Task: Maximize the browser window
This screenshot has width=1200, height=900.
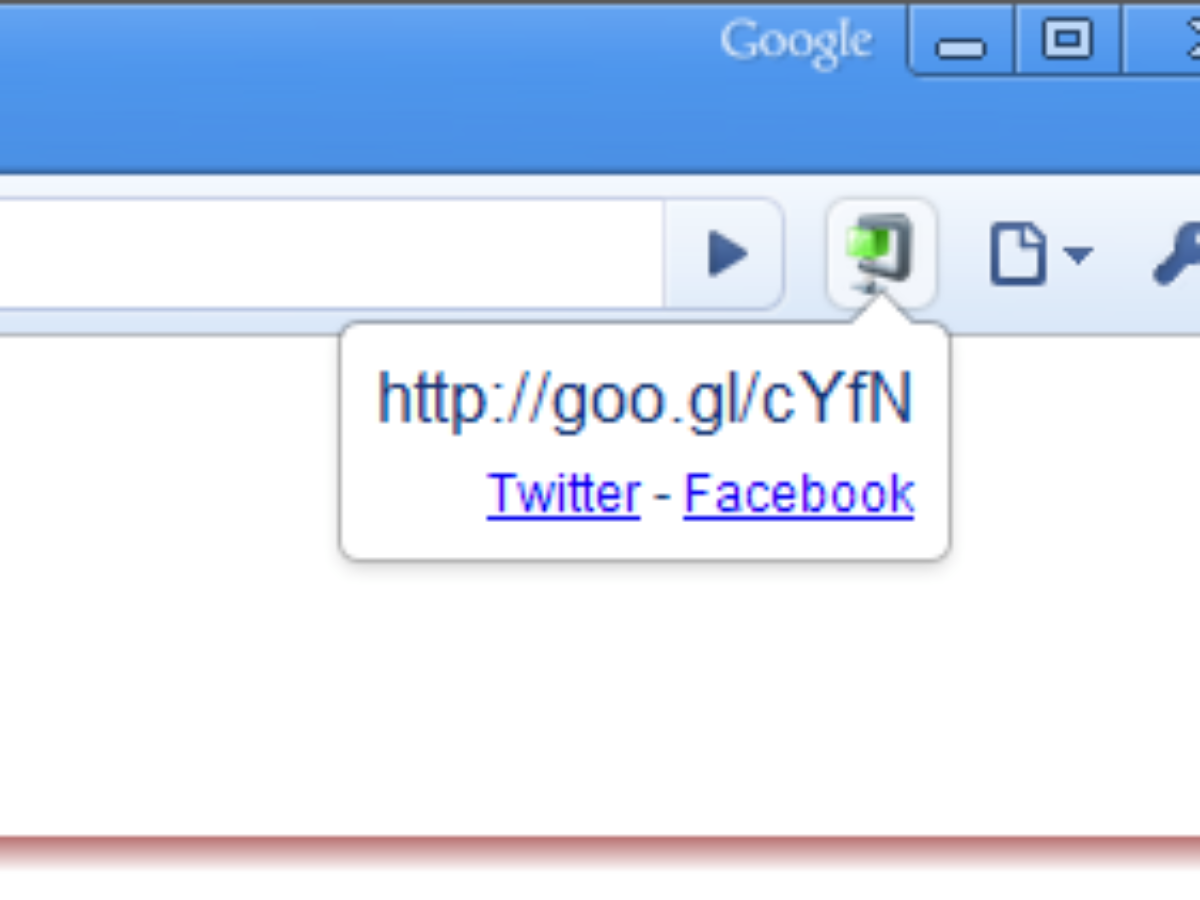Action: pyautogui.click(x=1067, y=42)
